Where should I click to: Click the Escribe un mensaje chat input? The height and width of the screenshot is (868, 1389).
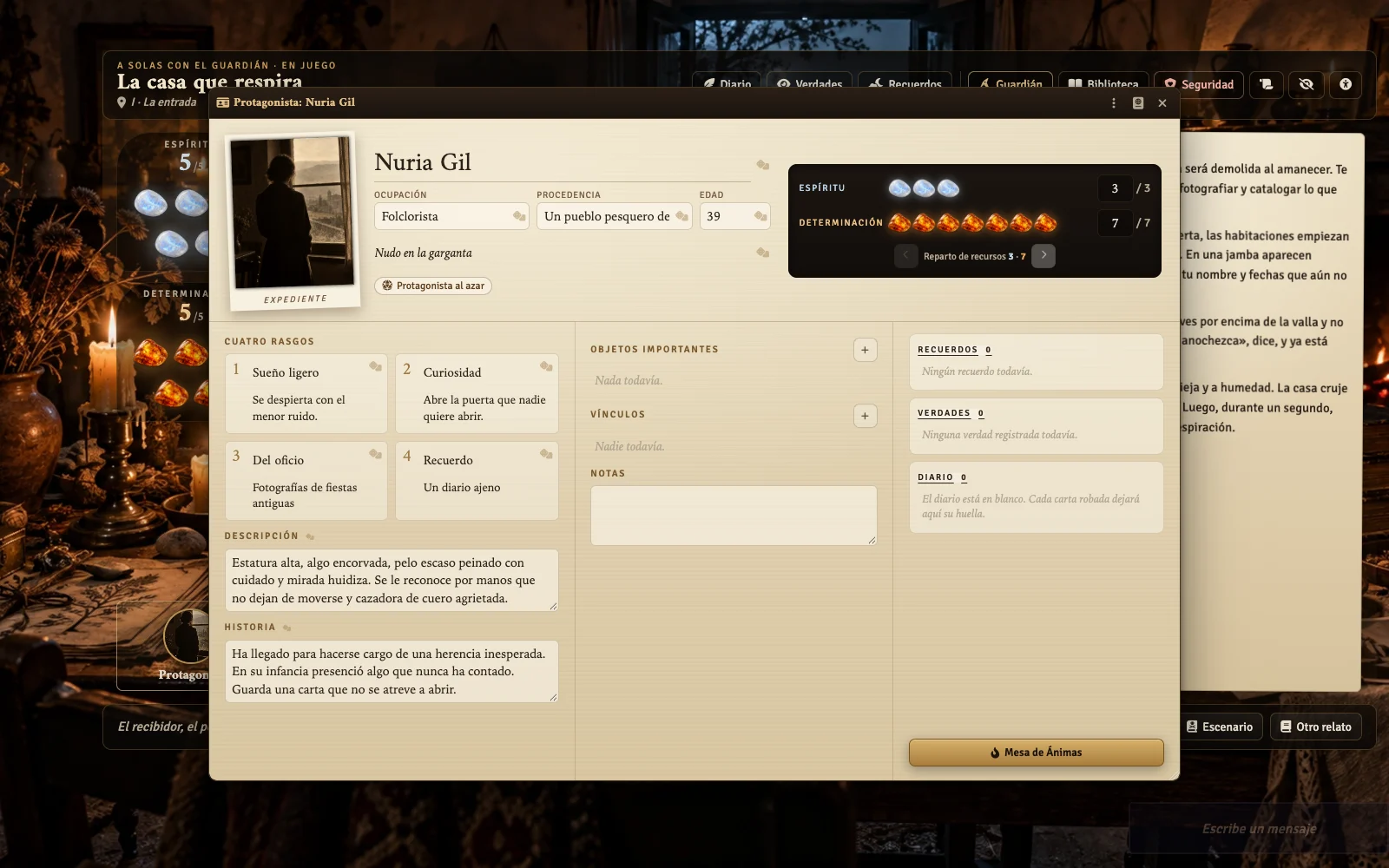tap(1259, 829)
